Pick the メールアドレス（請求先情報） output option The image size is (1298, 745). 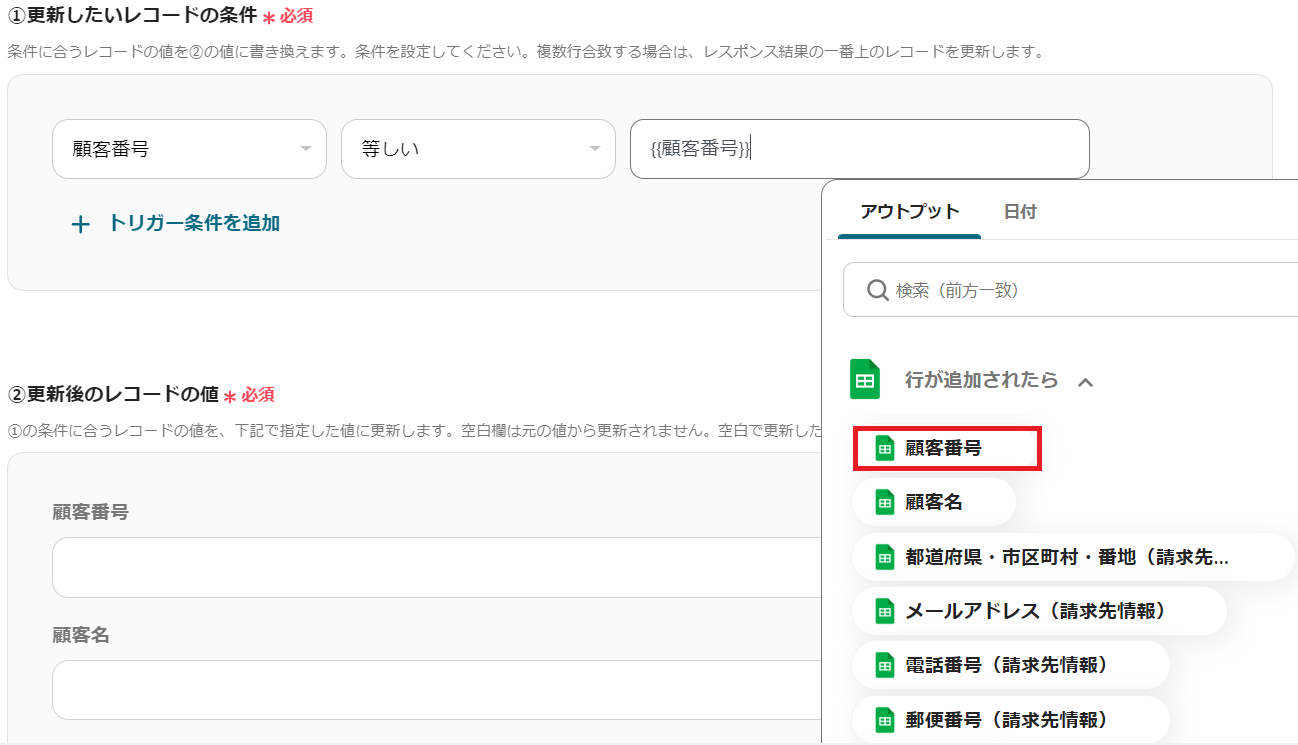[1036, 611]
